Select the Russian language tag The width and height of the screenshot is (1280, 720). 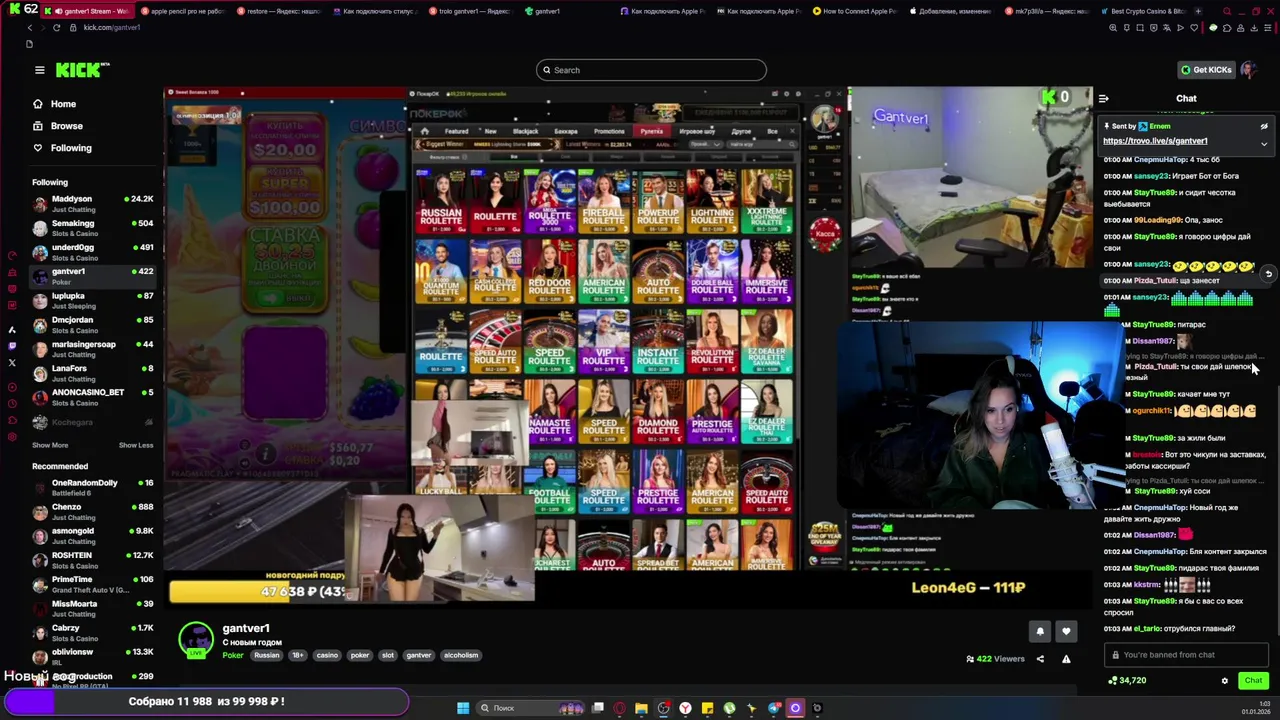click(267, 656)
